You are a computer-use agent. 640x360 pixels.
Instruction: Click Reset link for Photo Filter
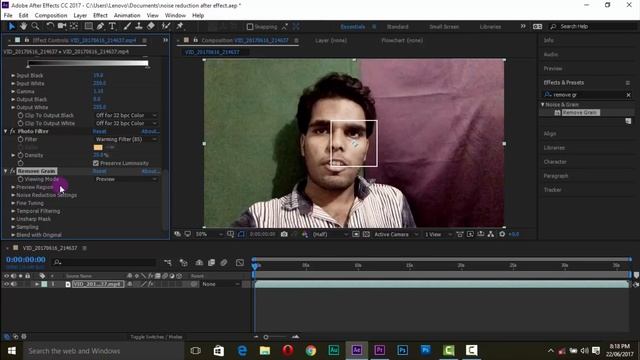click(x=99, y=131)
